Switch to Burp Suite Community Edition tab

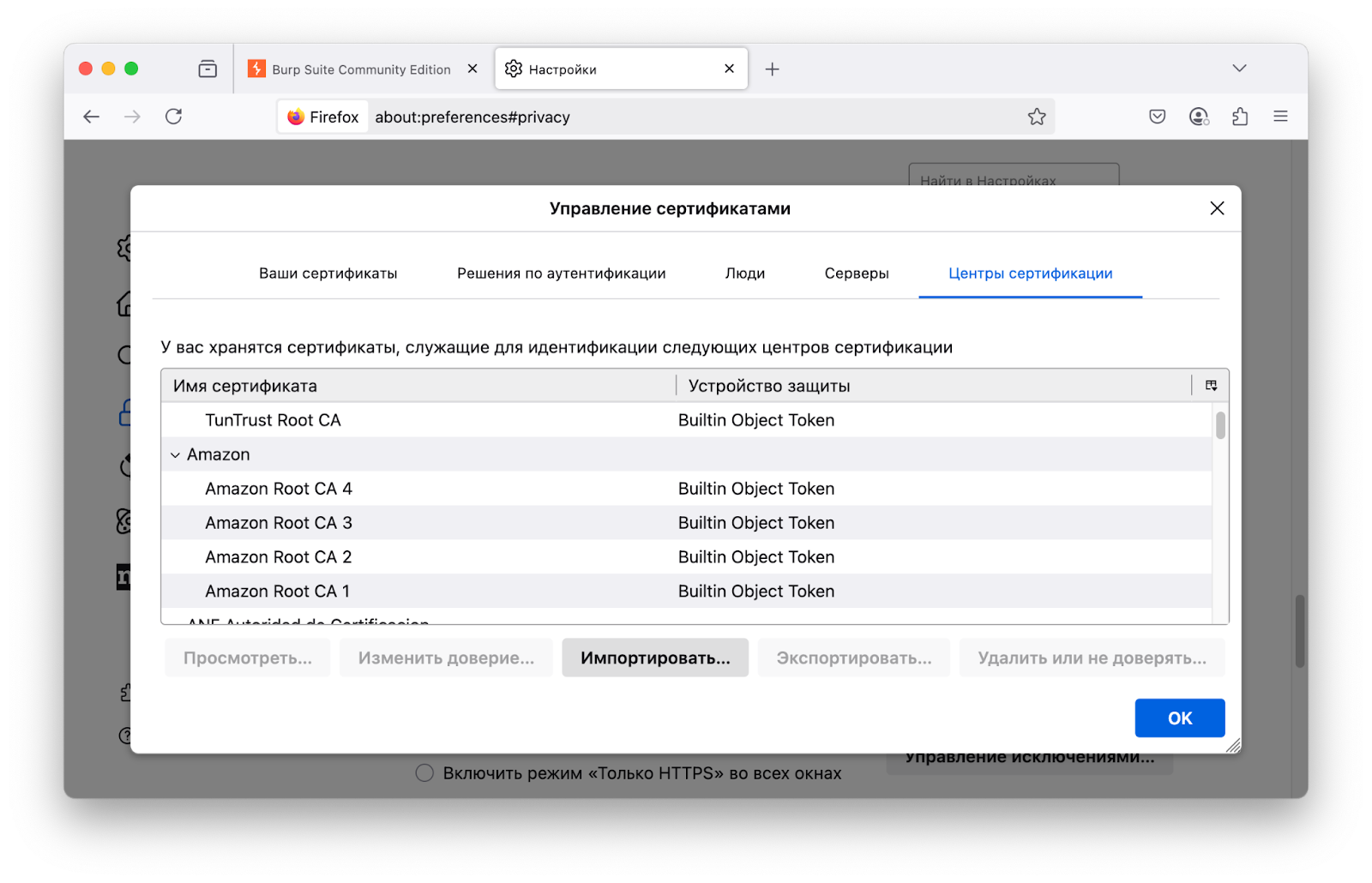point(363,69)
